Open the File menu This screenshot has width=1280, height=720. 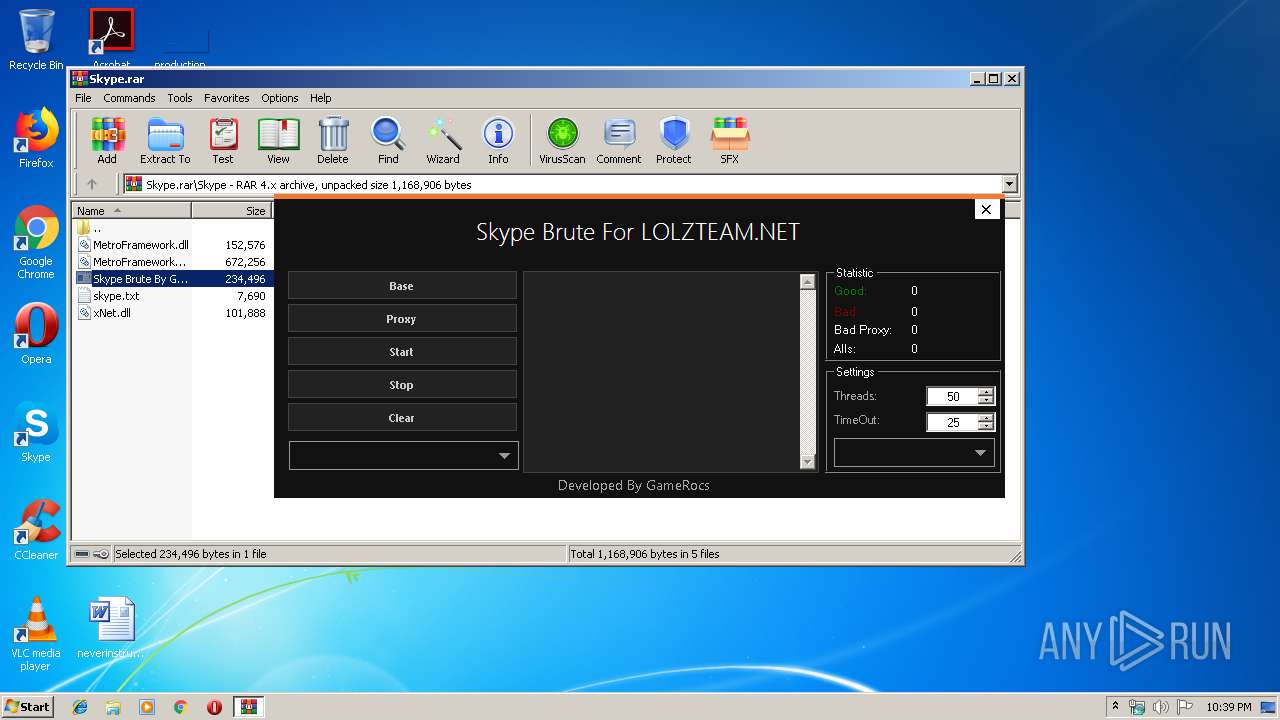tap(83, 98)
